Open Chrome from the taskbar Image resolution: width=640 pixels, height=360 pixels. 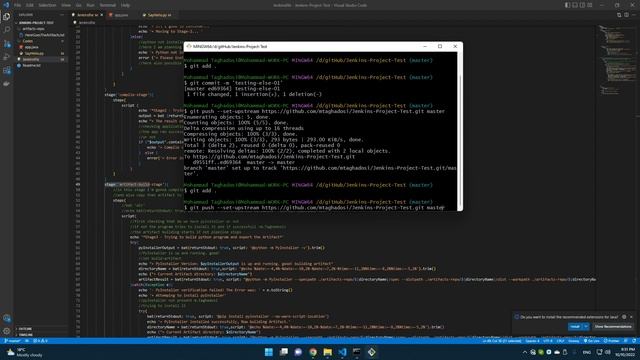[x=313, y=352]
